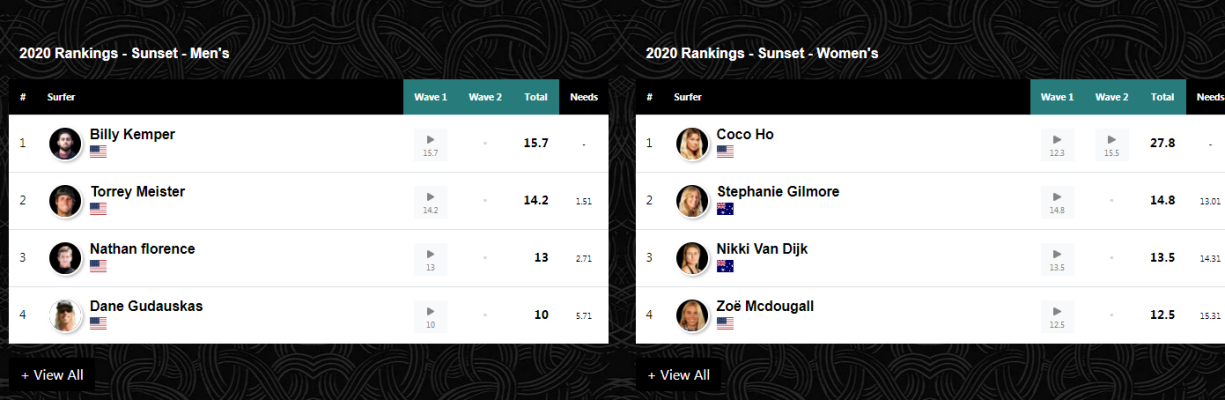Image resolution: width=1225 pixels, height=400 pixels.
Task: Play Torrey Meister's 14.2 wave video
Action: [430, 202]
